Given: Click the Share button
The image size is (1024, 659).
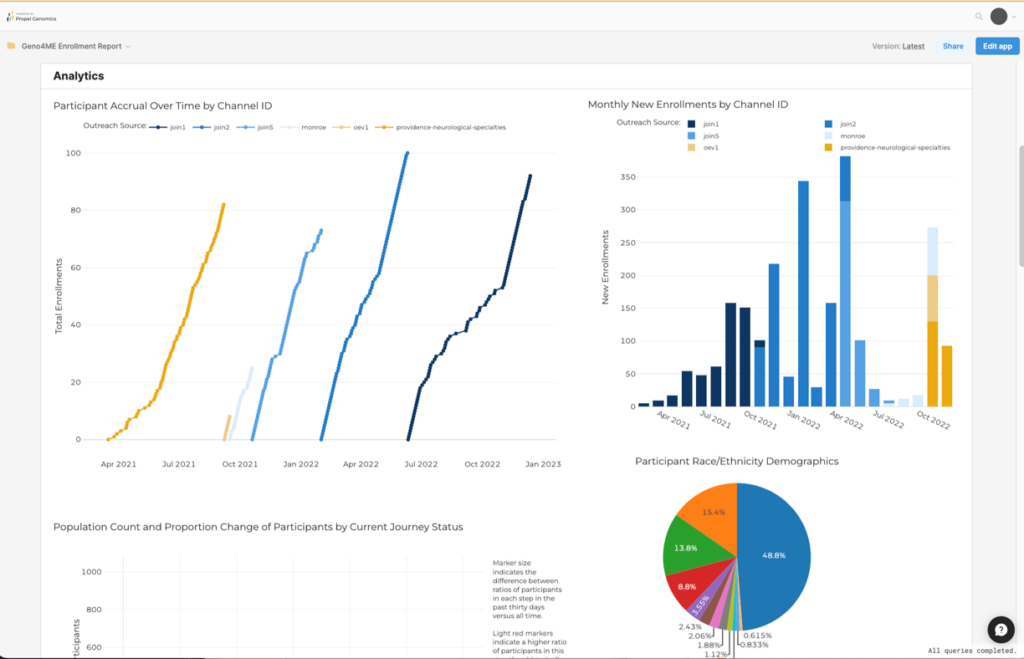Looking at the screenshot, I should (953, 46).
